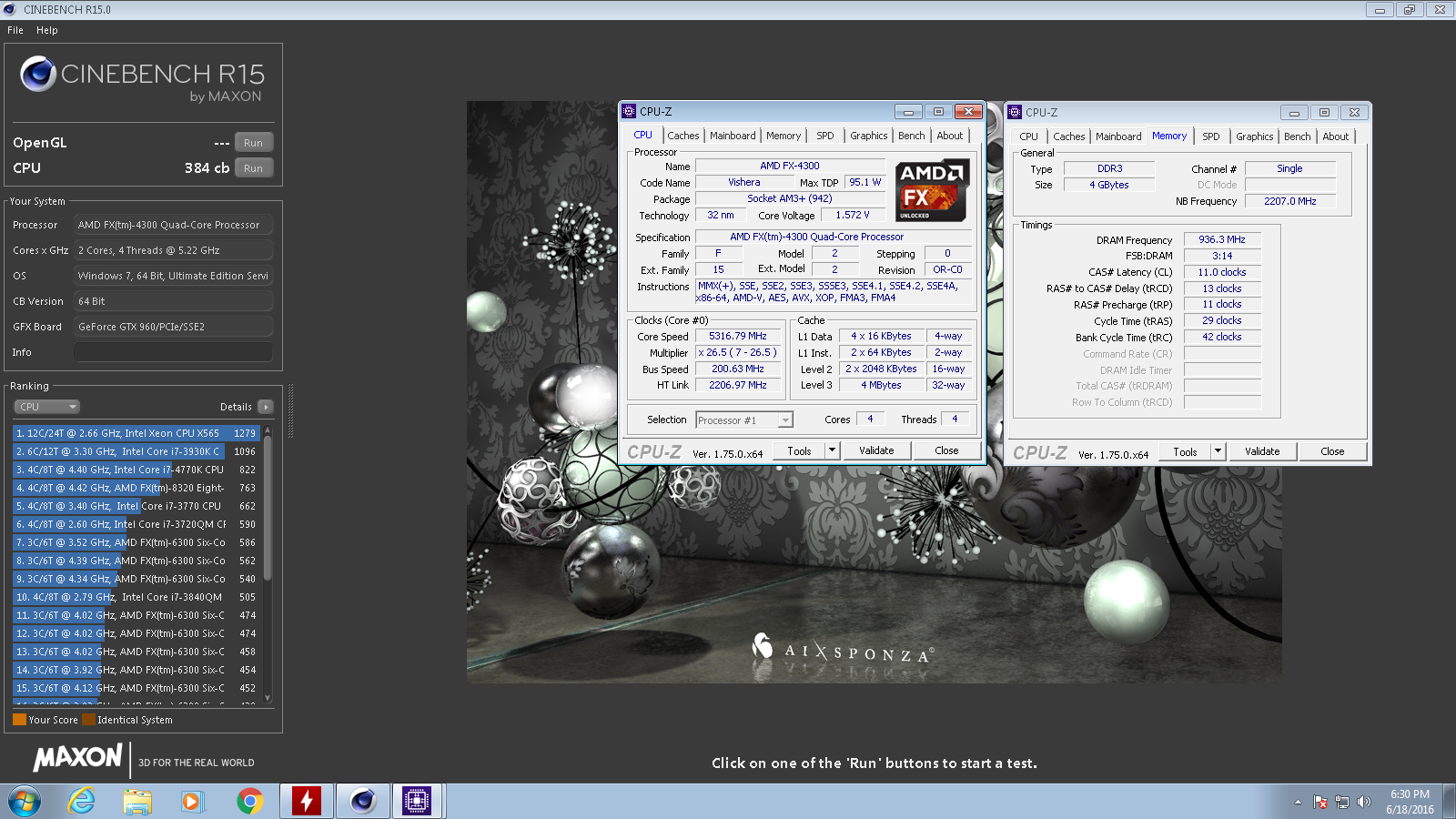
Task: Click ranking list scroll-down arrow
Action: (x=268, y=698)
